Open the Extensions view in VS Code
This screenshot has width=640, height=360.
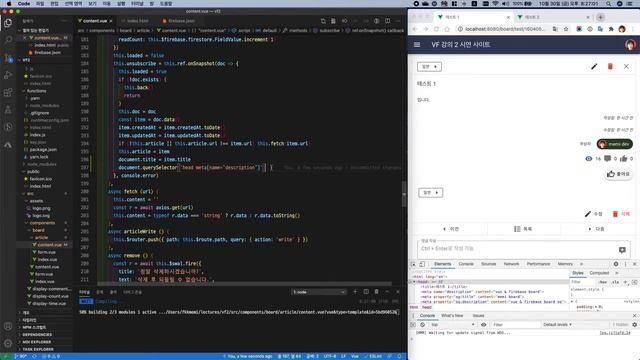[8, 93]
